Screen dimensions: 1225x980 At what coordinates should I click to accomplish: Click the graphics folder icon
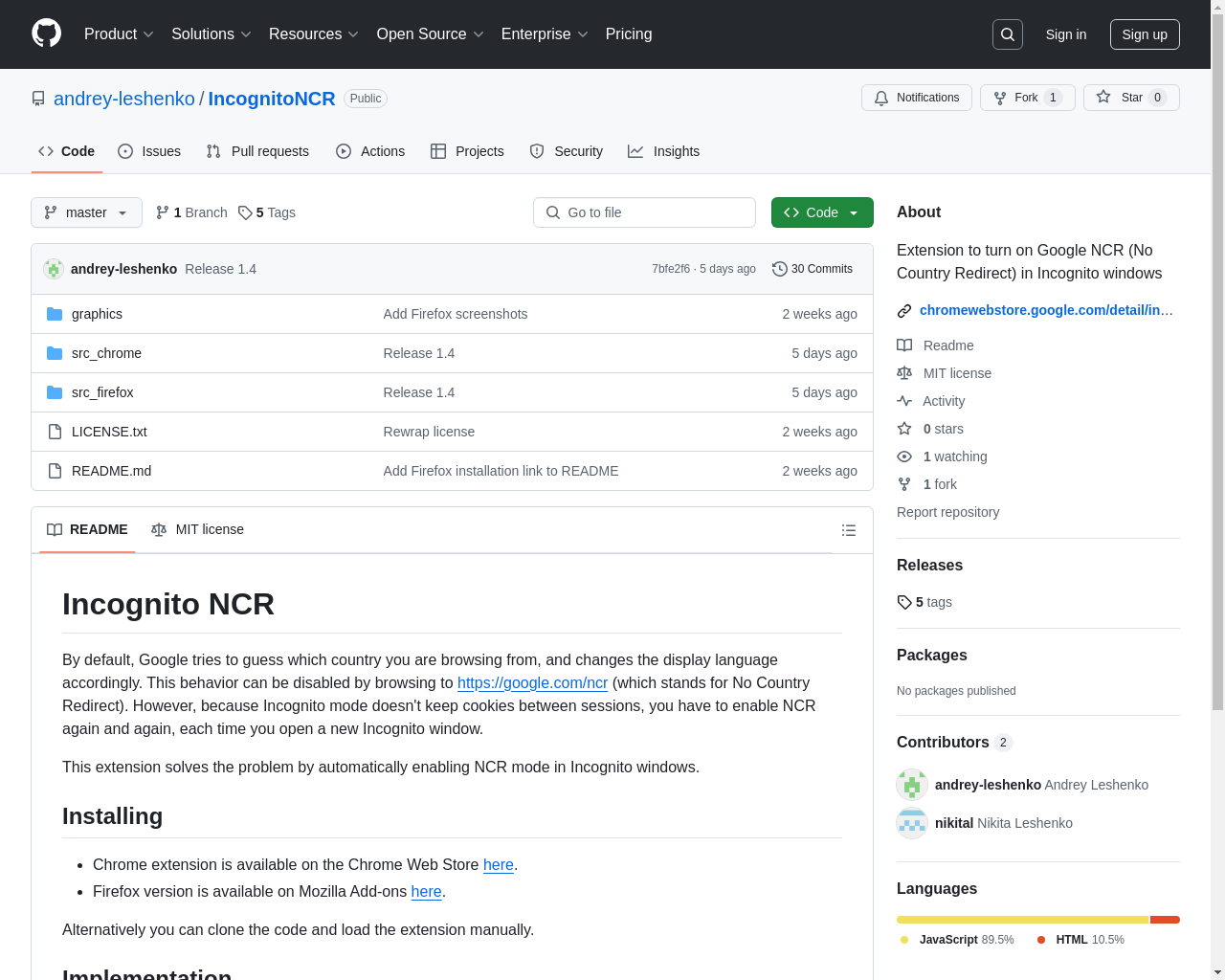(x=55, y=314)
